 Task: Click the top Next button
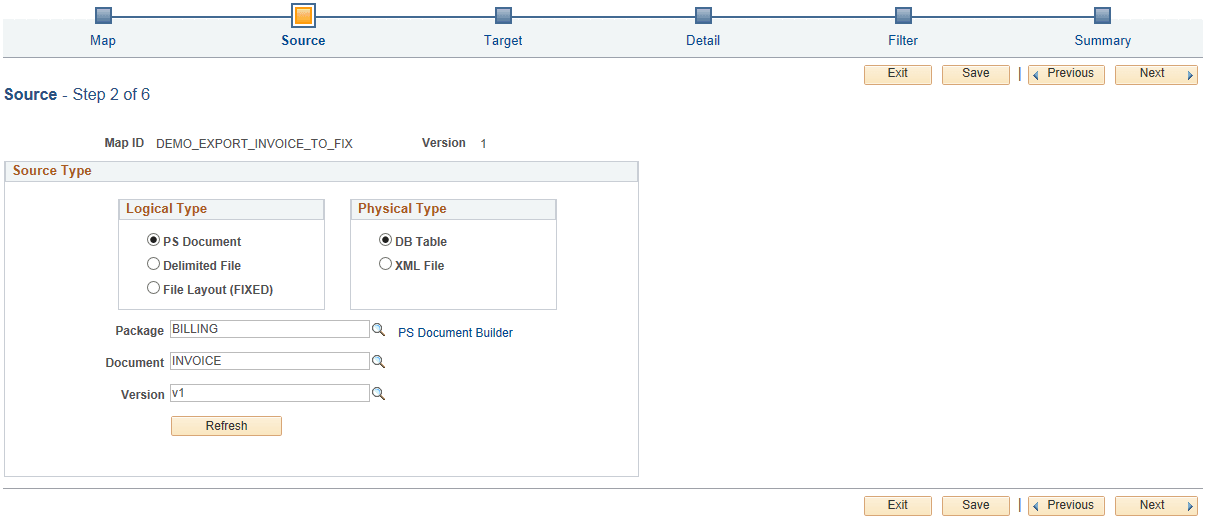(x=1156, y=74)
